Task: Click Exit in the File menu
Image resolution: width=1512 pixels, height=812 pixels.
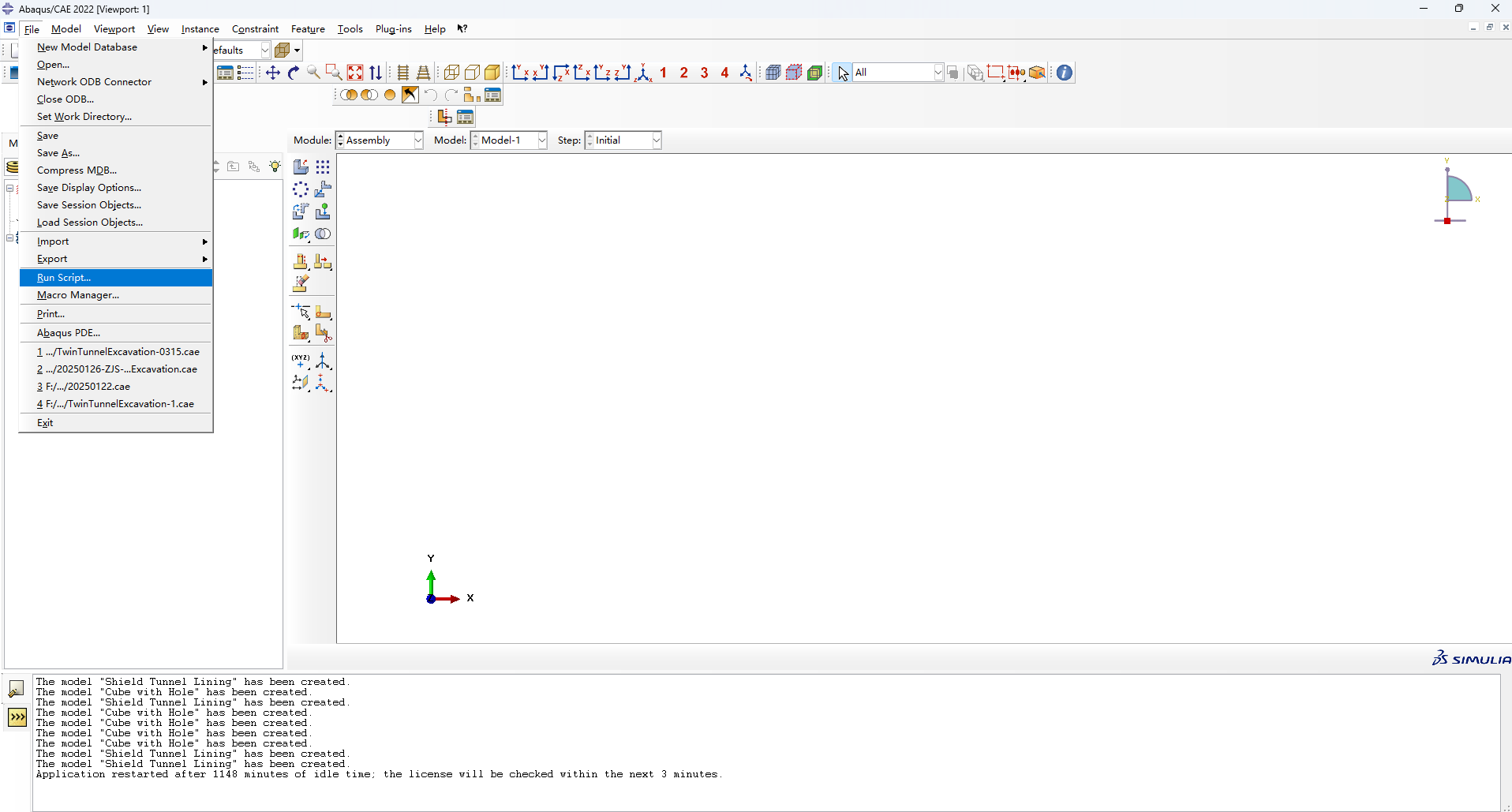Action: (x=116, y=423)
